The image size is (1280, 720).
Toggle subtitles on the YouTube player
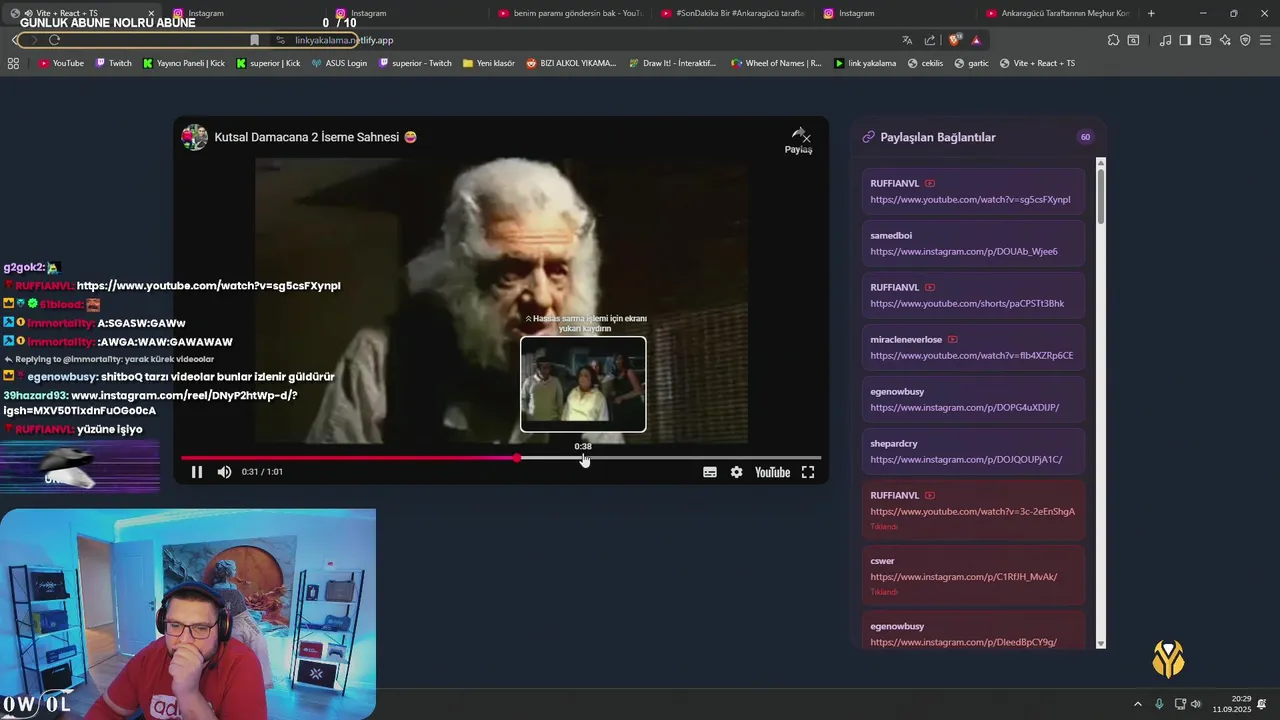coord(710,472)
